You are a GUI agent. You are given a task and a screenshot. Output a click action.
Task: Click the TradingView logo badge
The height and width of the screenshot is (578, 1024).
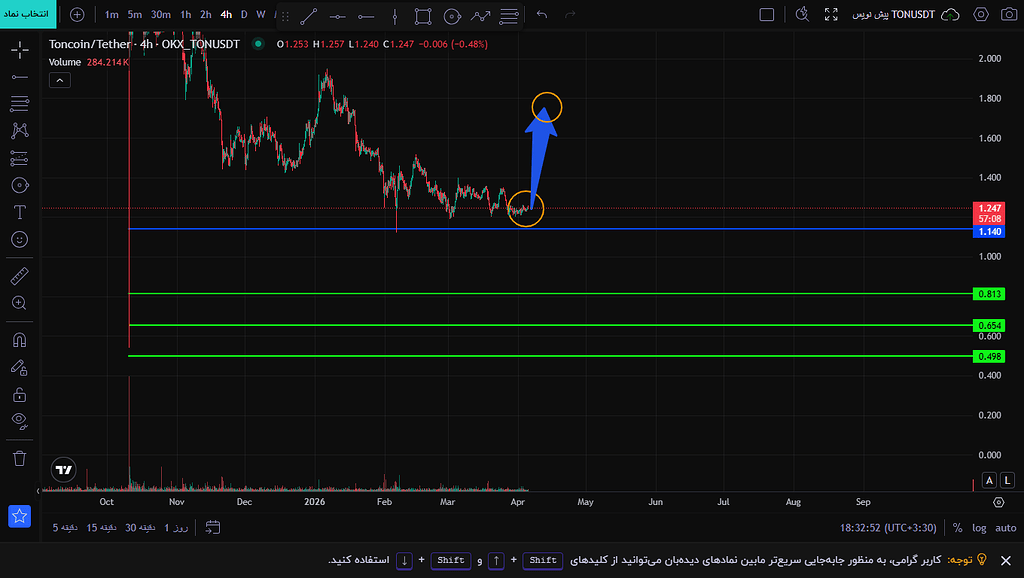[63, 470]
